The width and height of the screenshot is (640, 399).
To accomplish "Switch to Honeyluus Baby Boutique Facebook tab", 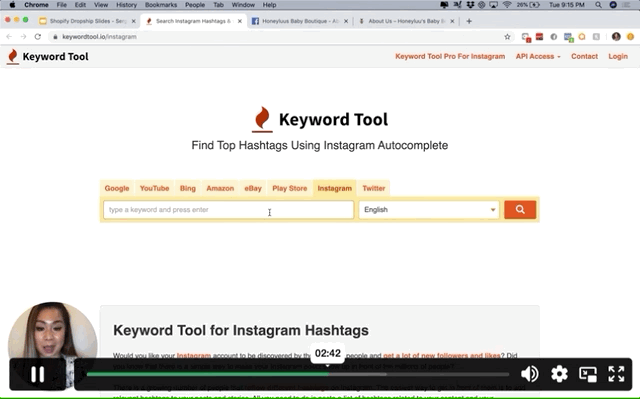I will [x=300, y=21].
